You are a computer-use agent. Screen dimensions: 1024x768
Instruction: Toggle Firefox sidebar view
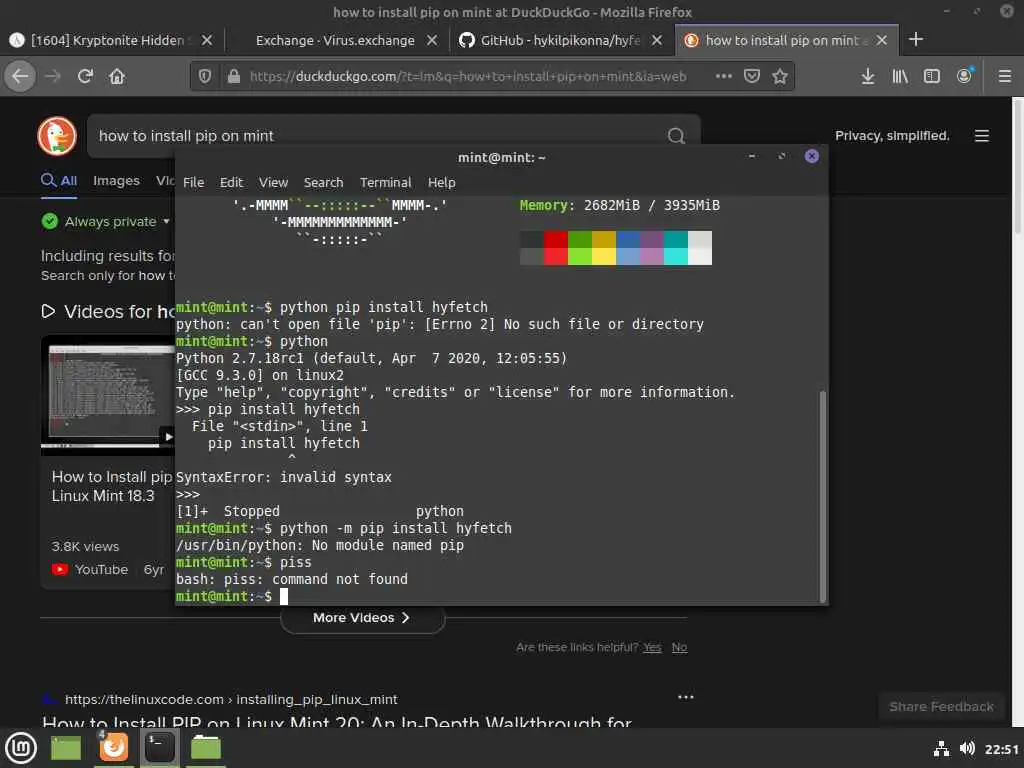(x=932, y=76)
